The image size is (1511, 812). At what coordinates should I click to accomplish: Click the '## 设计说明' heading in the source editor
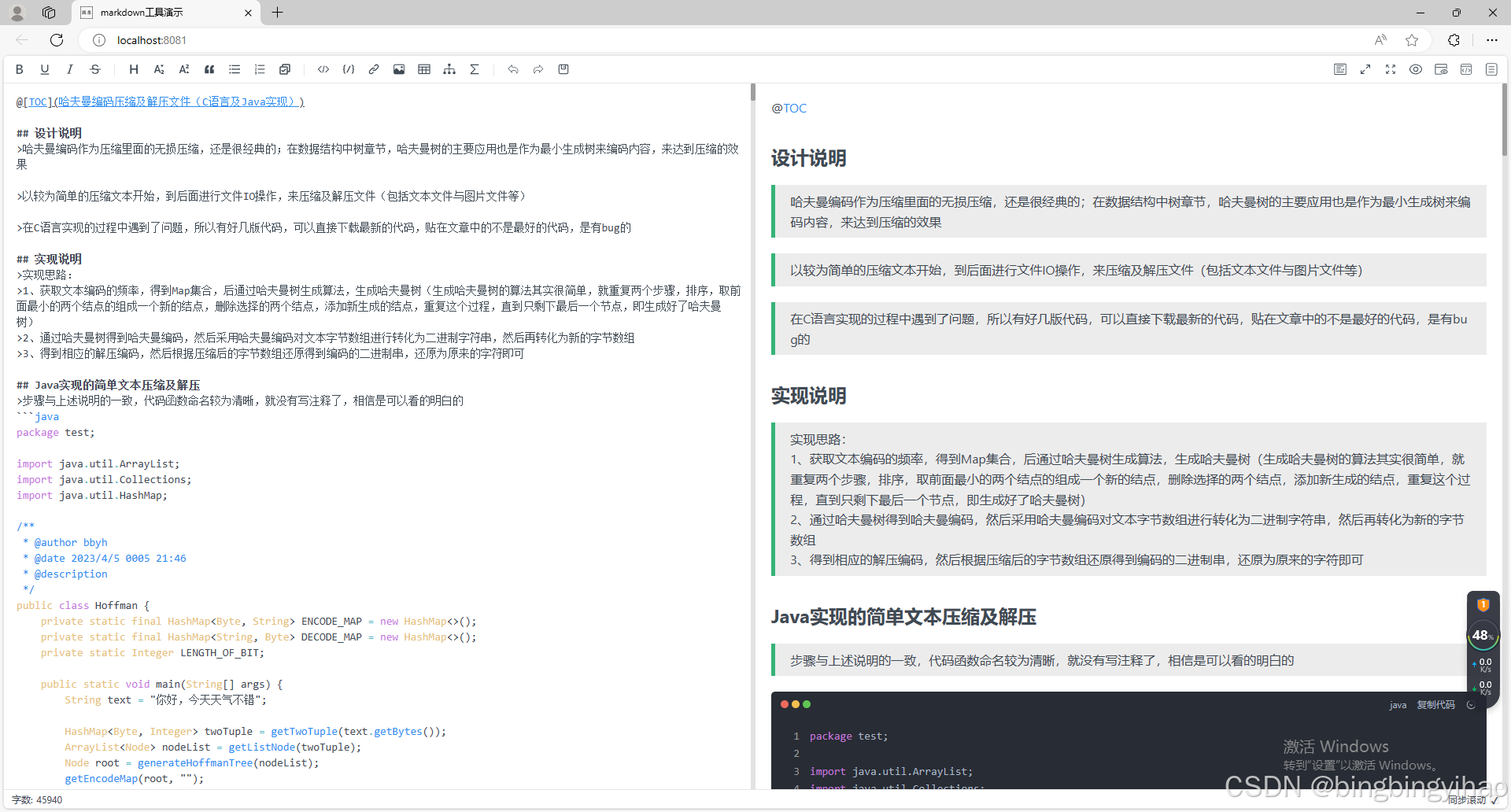pyautogui.click(x=49, y=133)
